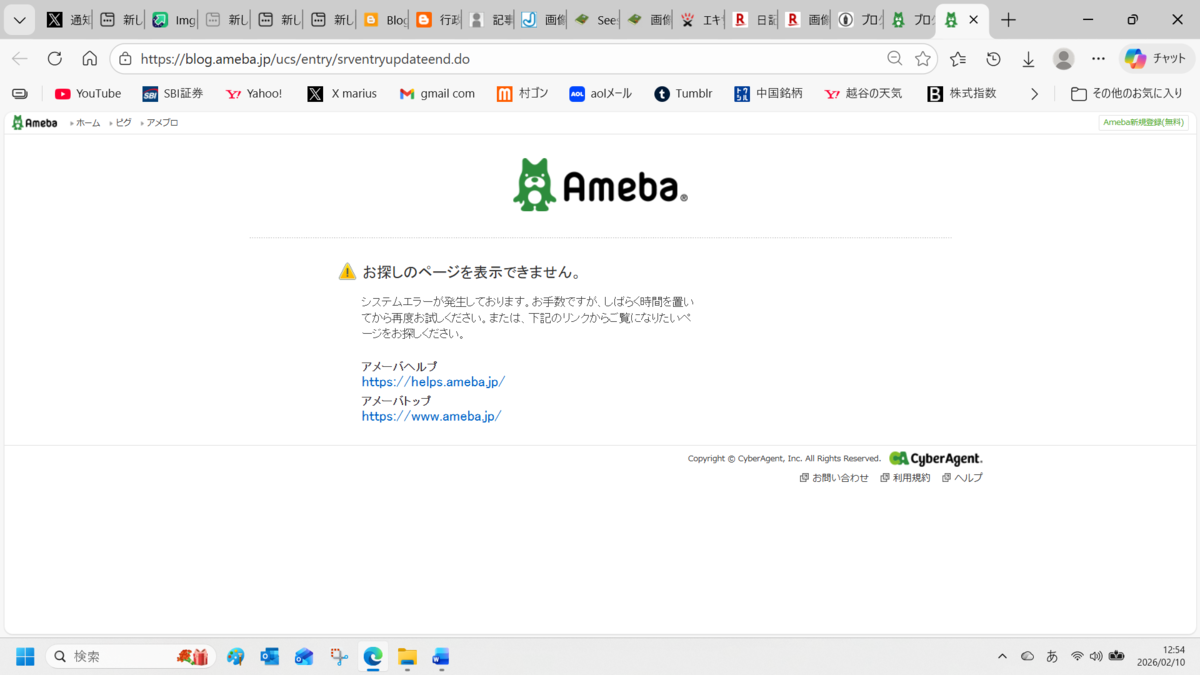
Task: Show hidden system tray icons
Action: coord(1002,656)
